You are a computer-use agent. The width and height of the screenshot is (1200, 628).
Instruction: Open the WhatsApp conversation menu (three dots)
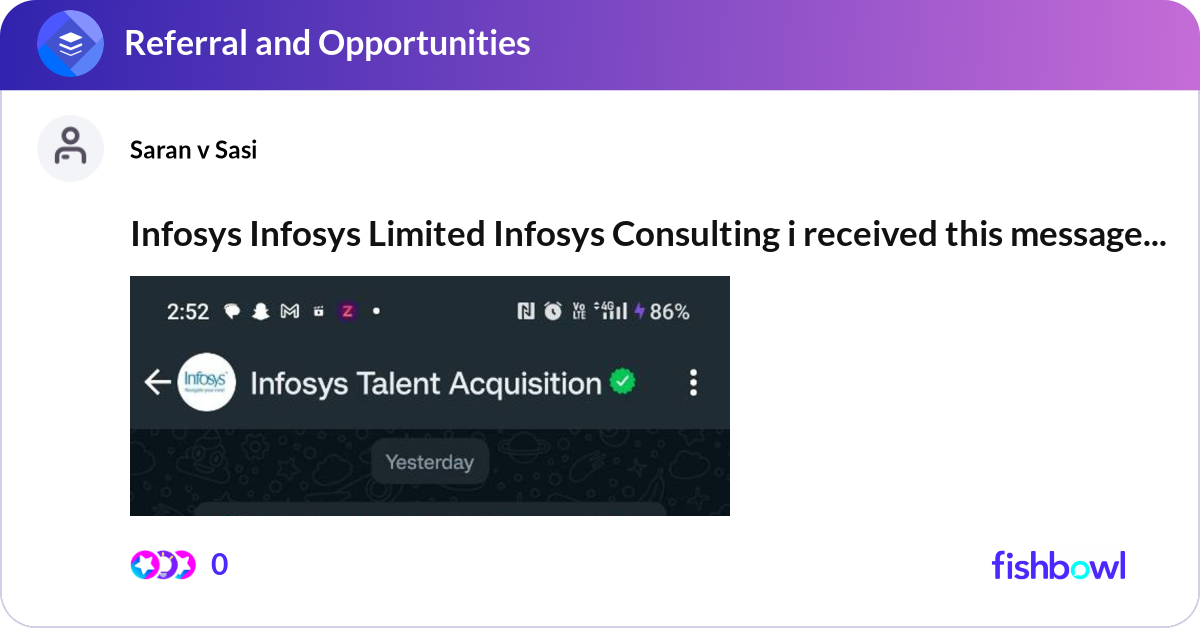click(693, 382)
